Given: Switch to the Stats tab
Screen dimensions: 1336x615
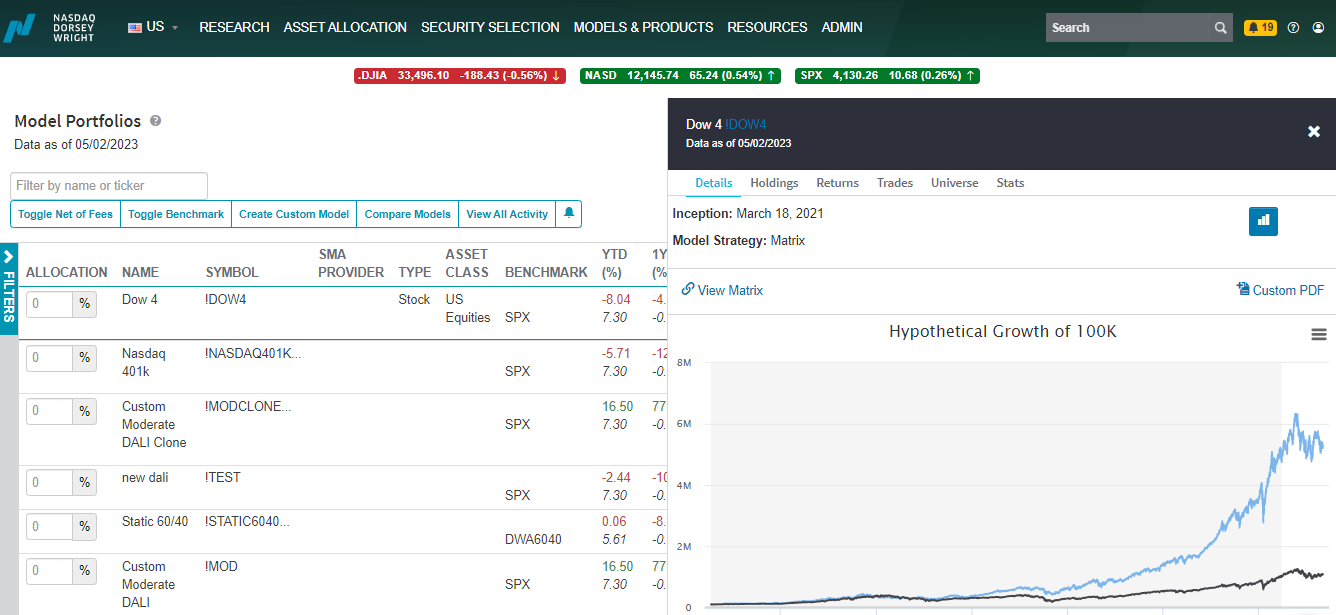Looking at the screenshot, I should [1010, 183].
